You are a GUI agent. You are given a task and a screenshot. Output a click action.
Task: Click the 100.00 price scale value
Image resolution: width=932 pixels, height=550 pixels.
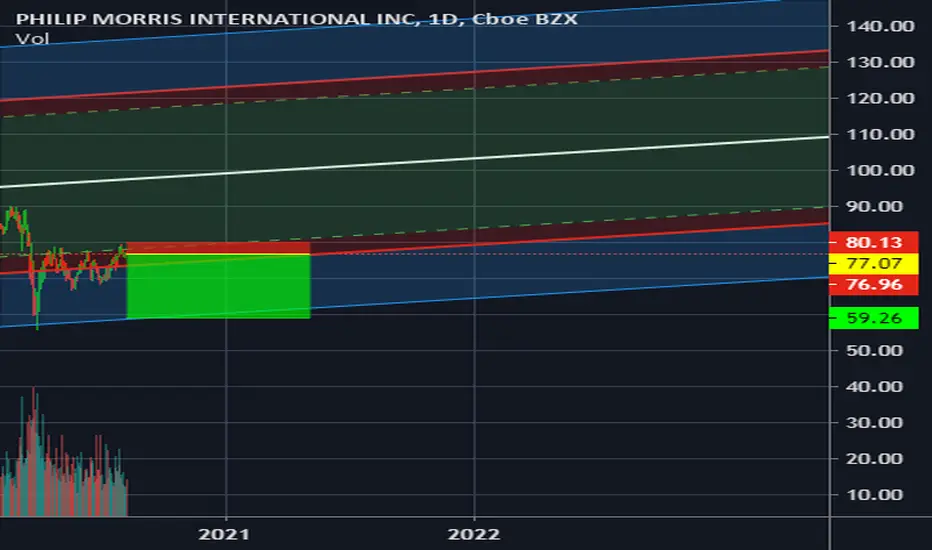880,170
